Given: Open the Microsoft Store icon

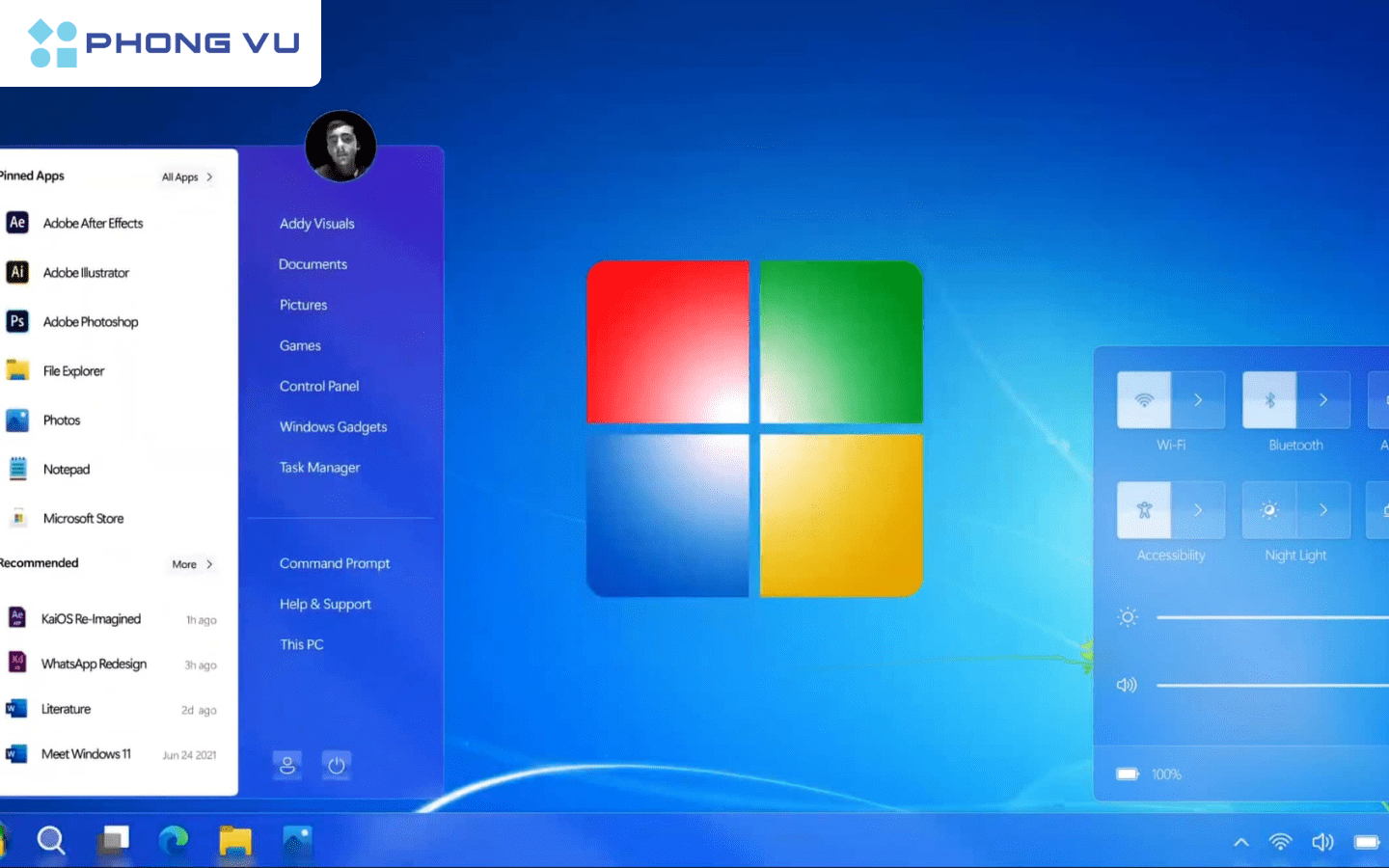Looking at the screenshot, I should [17, 518].
